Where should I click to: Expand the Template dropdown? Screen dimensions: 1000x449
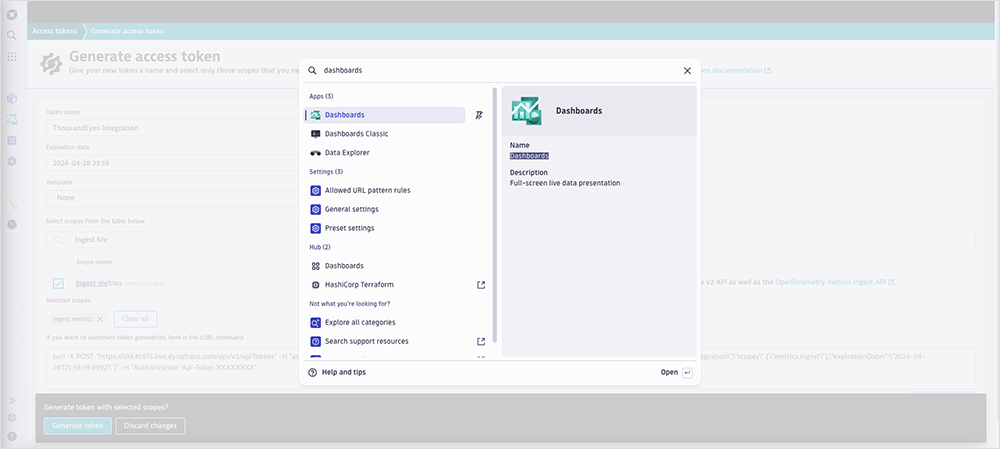(x=170, y=198)
